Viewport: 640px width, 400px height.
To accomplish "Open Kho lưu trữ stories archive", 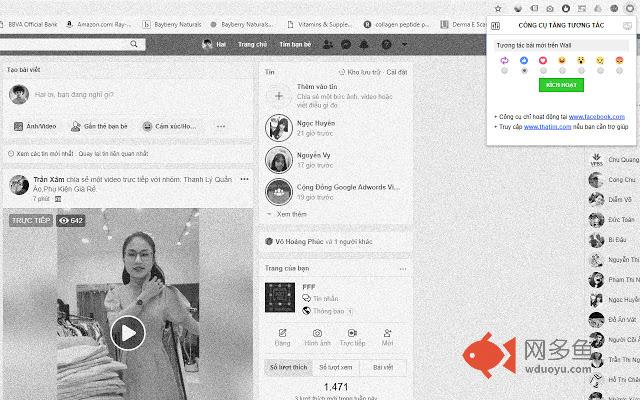I will tap(360, 72).
